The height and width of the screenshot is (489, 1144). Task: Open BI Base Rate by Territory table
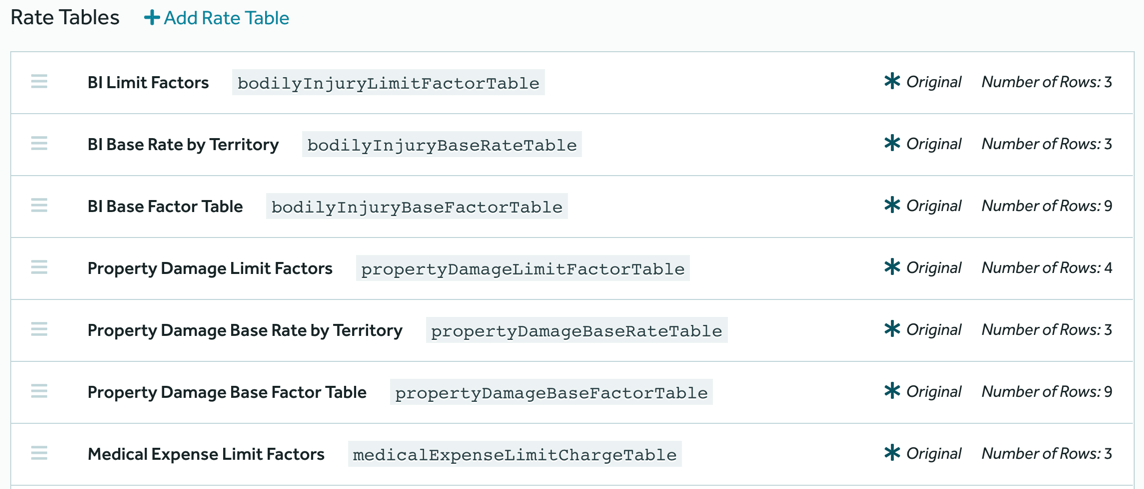point(183,144)
